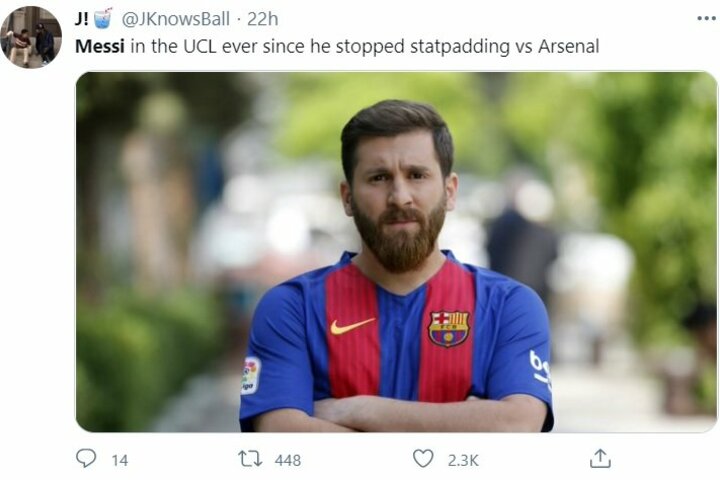Click the reply speech bubble icon
720x480 pixels.
88,459
